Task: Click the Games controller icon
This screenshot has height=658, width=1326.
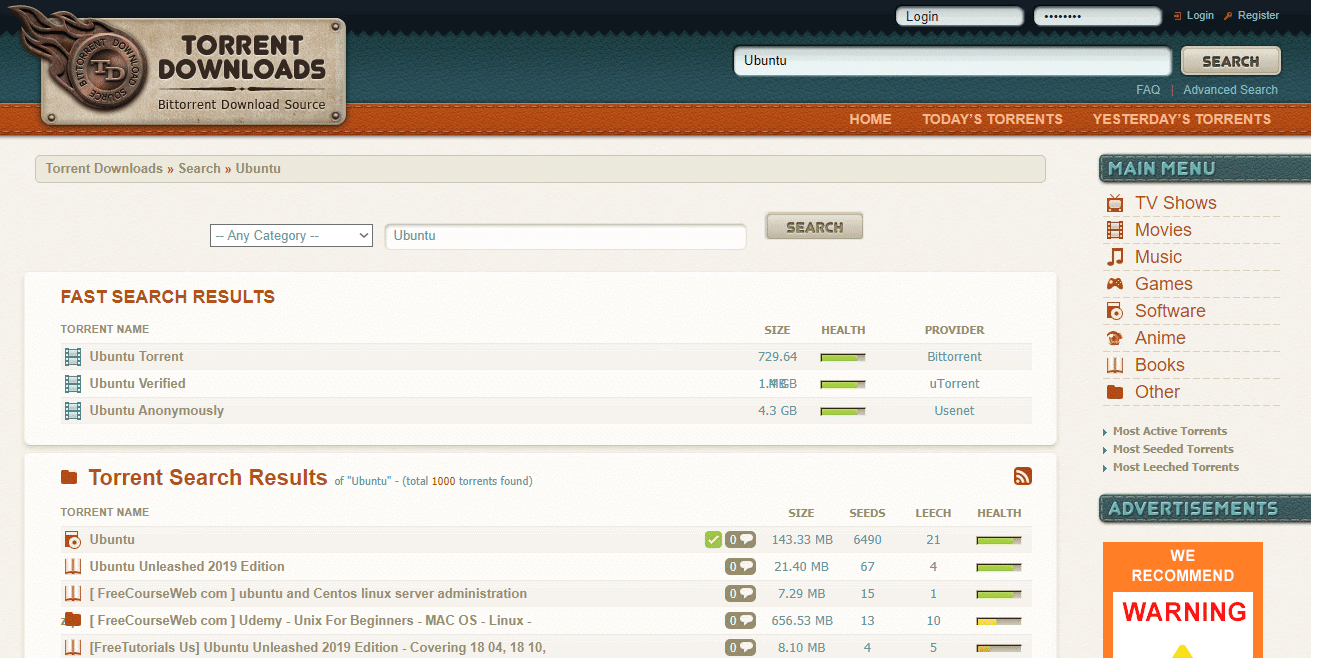Action: tap(1114, 284)
